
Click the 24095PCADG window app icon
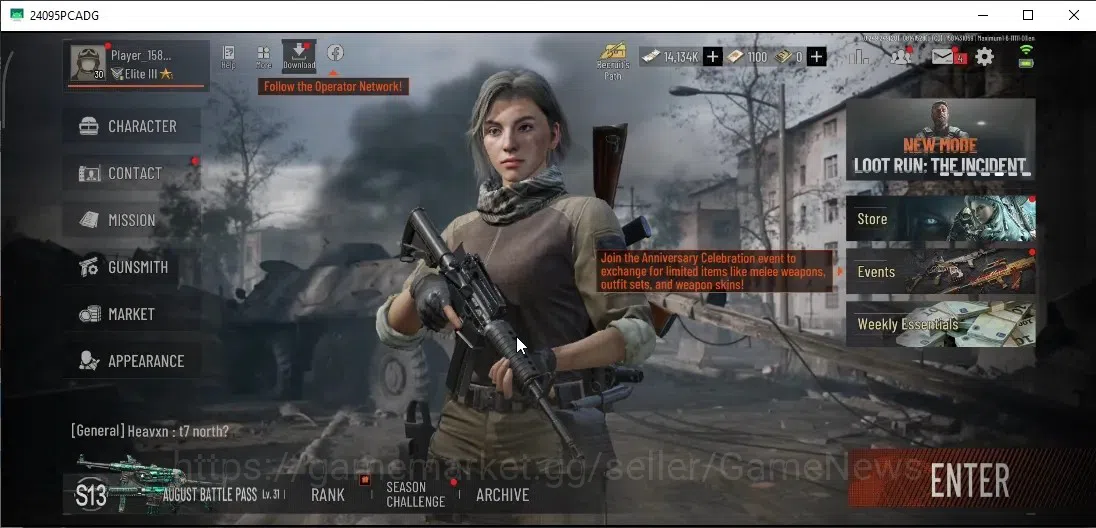click(17, 15)
